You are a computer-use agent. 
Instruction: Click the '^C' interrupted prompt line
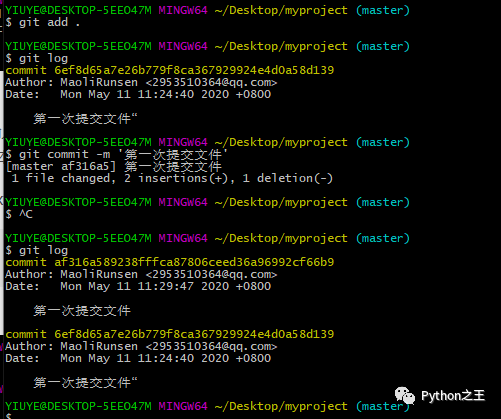(x=19, y=214)
